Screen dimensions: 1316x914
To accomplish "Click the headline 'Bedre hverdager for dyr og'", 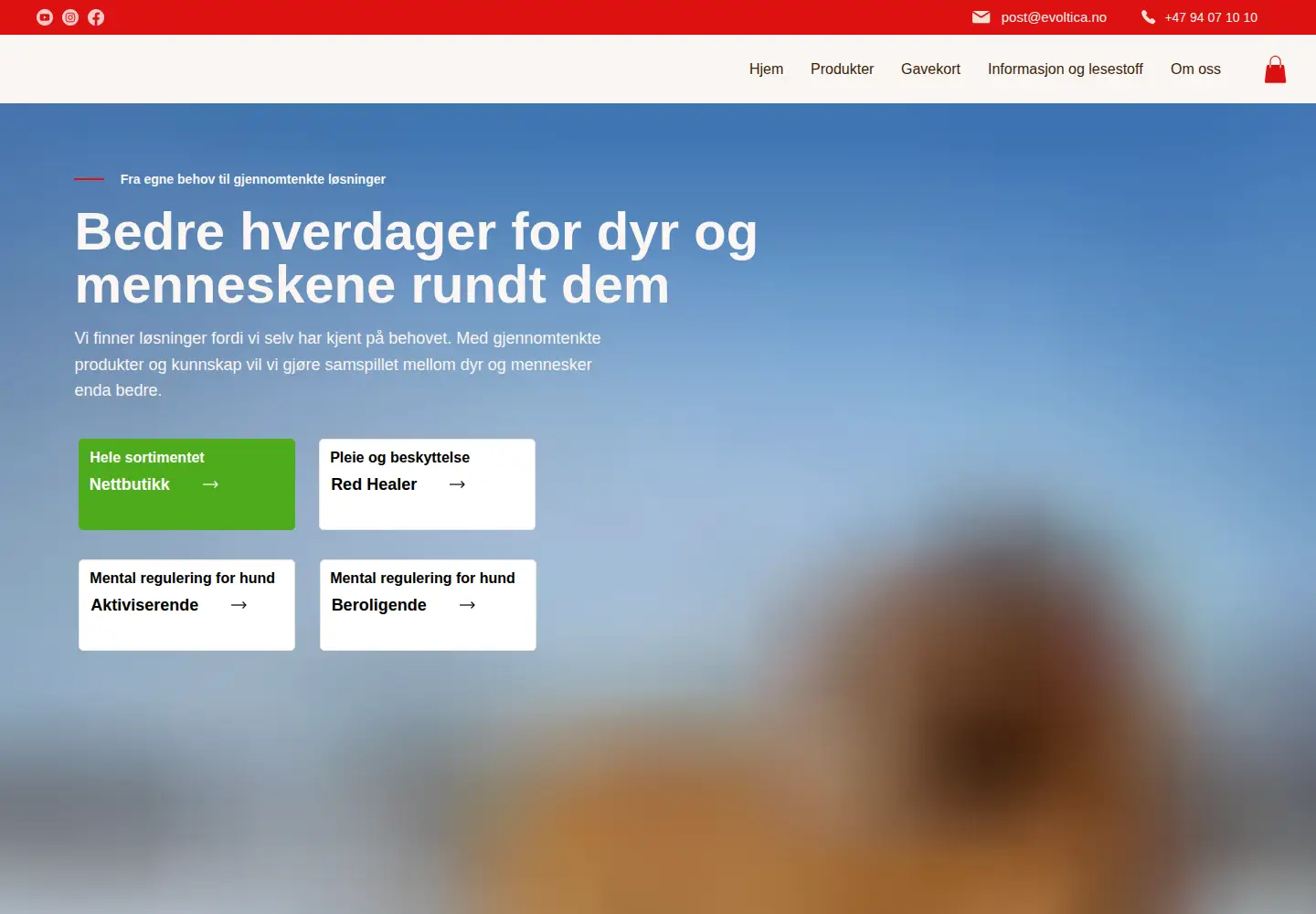I will (x=417, y=232).
